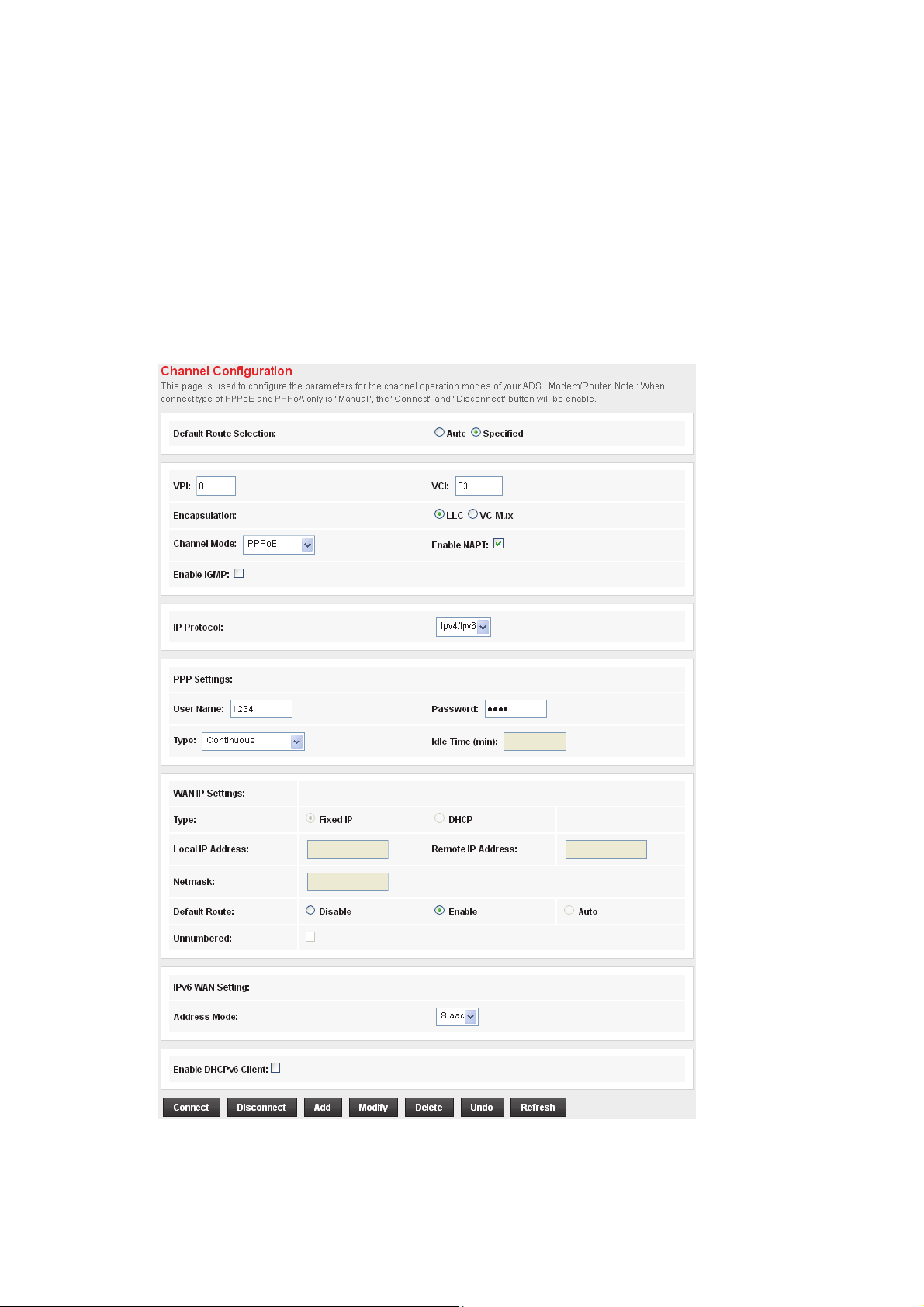Screen dimensions: 924x1307
Task: Click the Idle Time (min) field
Action: [x=535, y=742]
